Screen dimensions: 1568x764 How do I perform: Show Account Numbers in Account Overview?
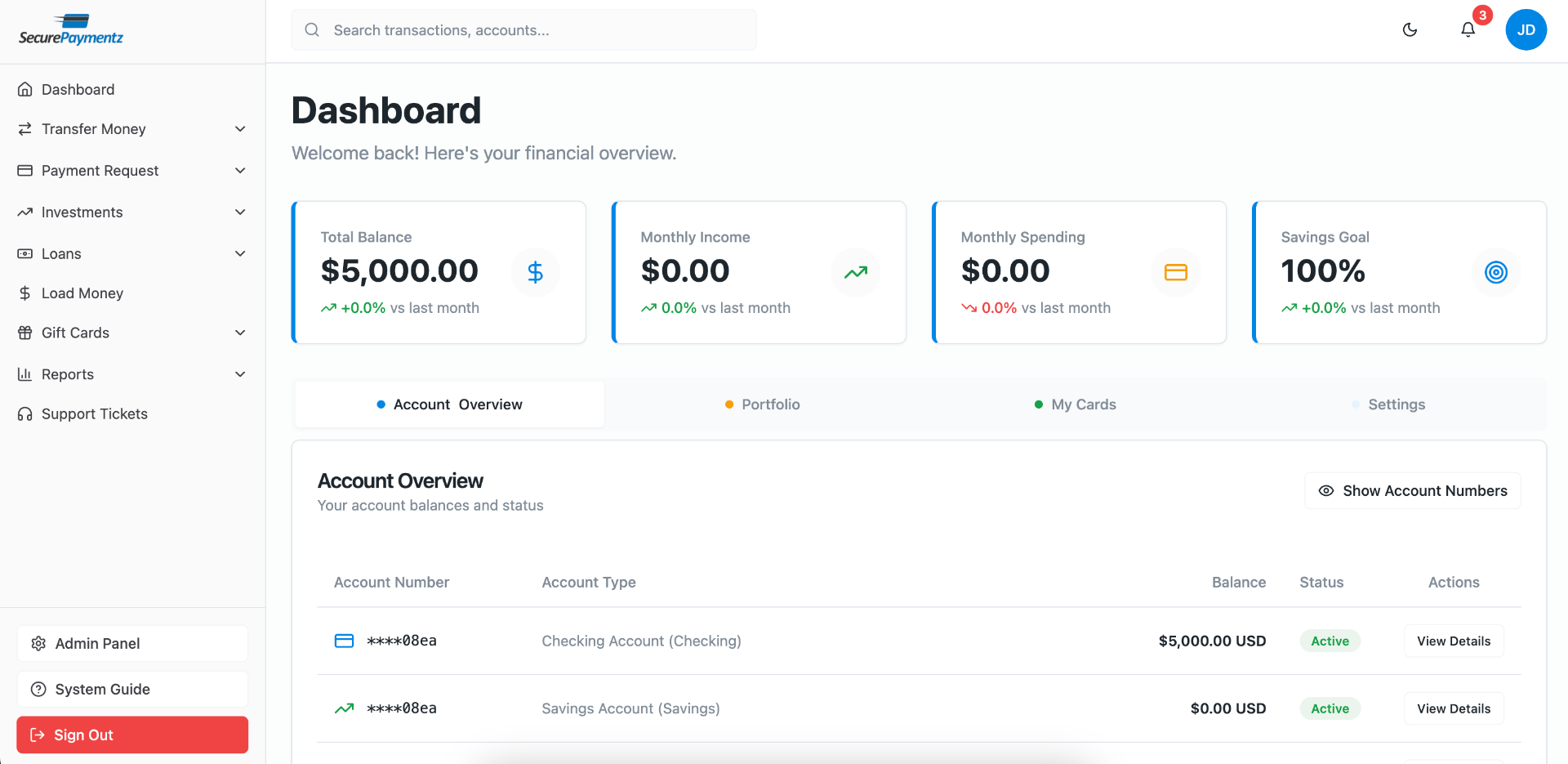pos(1412,490)
